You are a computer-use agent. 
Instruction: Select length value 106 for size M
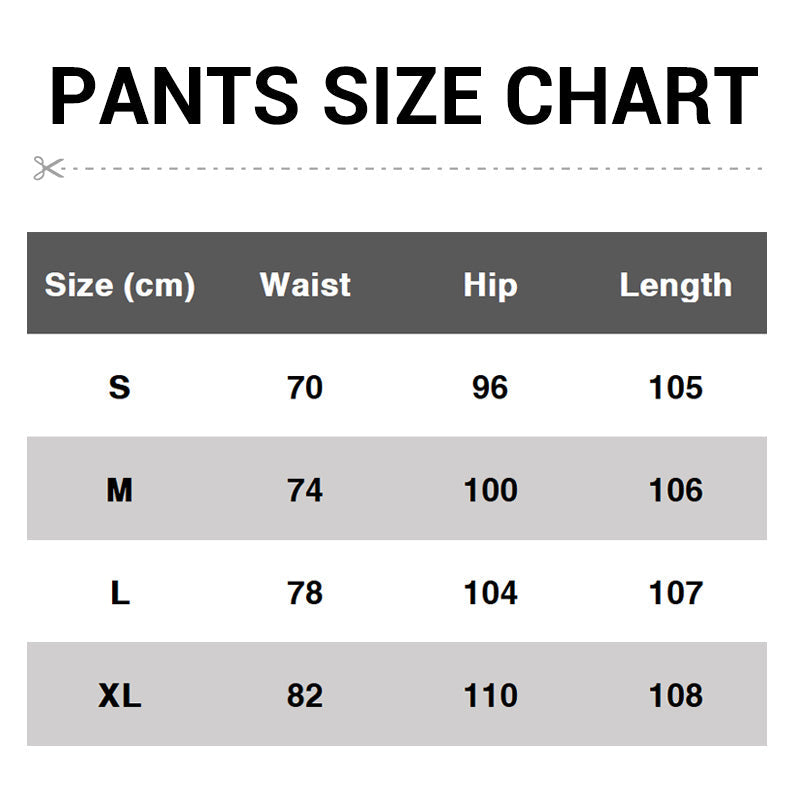point(676,490)
